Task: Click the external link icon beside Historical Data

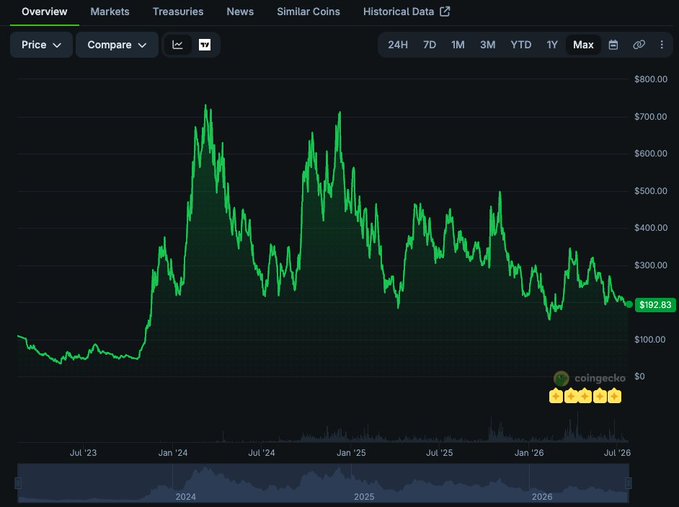Action: 445,11
